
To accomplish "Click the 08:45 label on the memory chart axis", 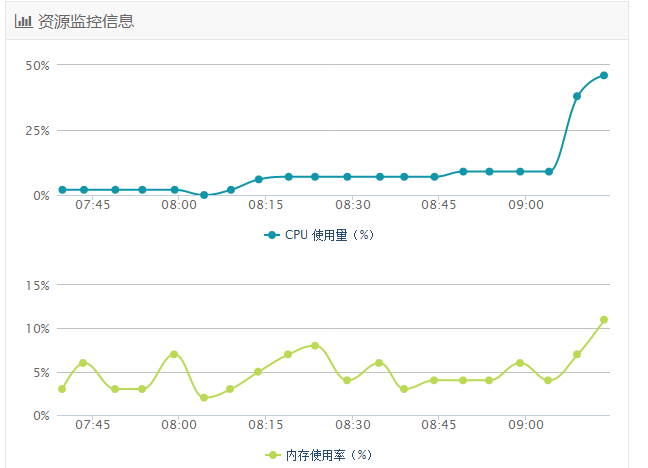I will pyautogui.click(x=439, y=425).
